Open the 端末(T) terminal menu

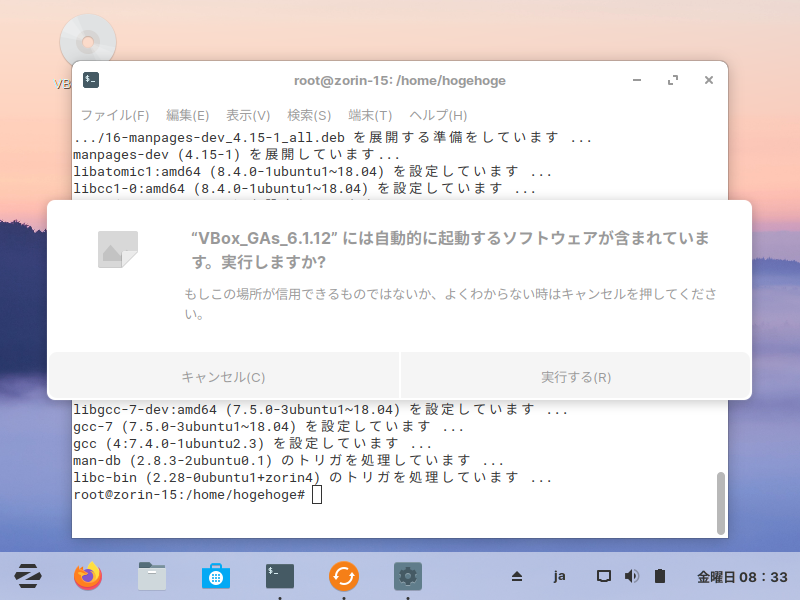(x=370, y=115)
